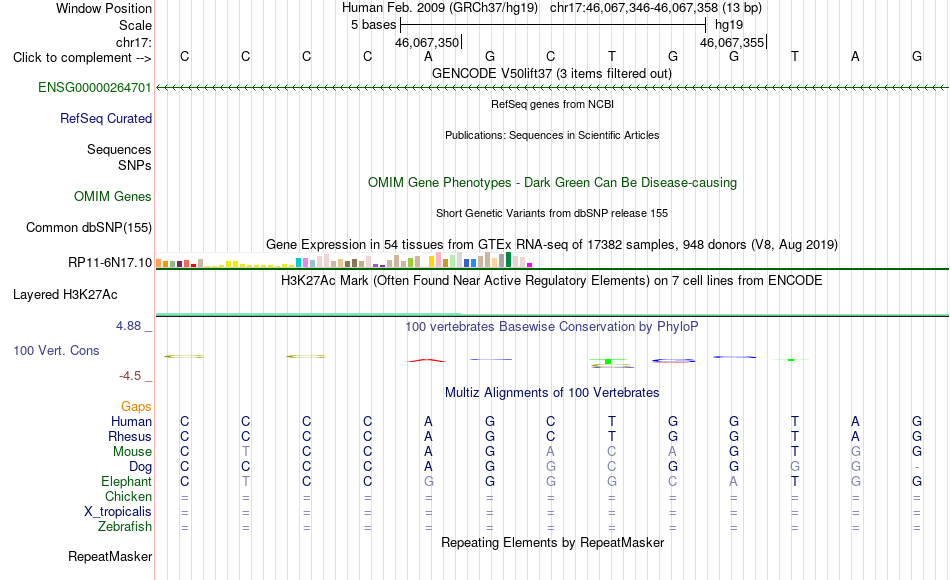
Task: Select the chr17: ruler label
Action: (x=134, y=42)
